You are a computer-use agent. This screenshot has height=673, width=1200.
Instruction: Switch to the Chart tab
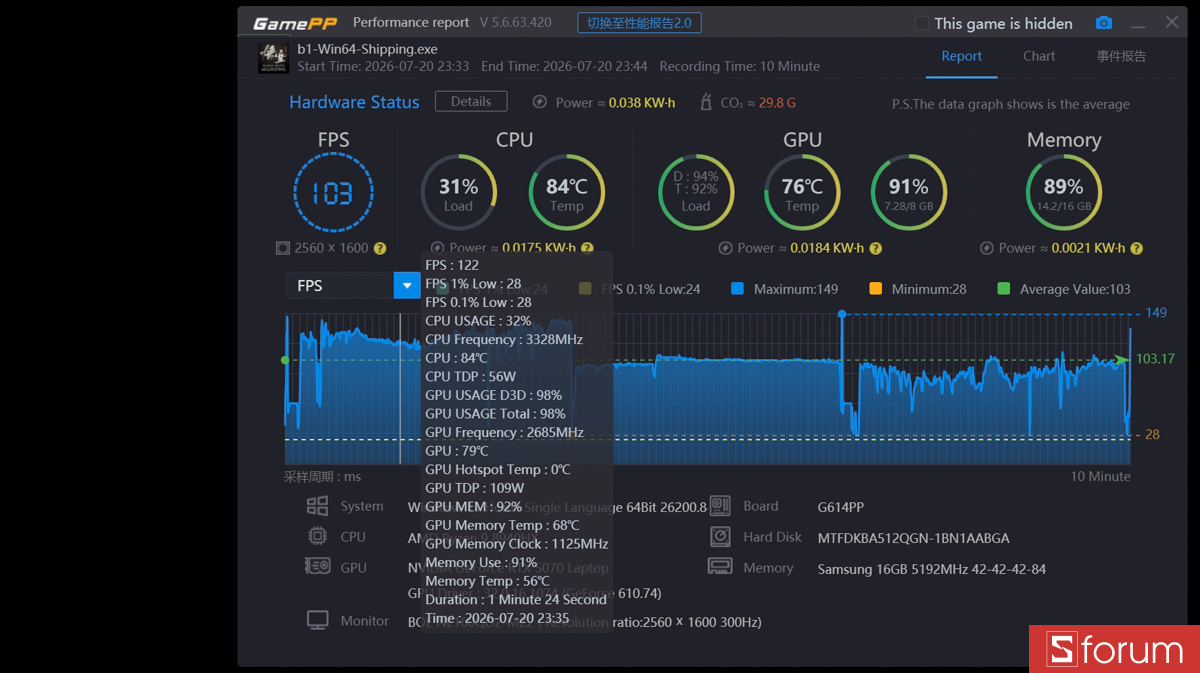(1039, 56)
